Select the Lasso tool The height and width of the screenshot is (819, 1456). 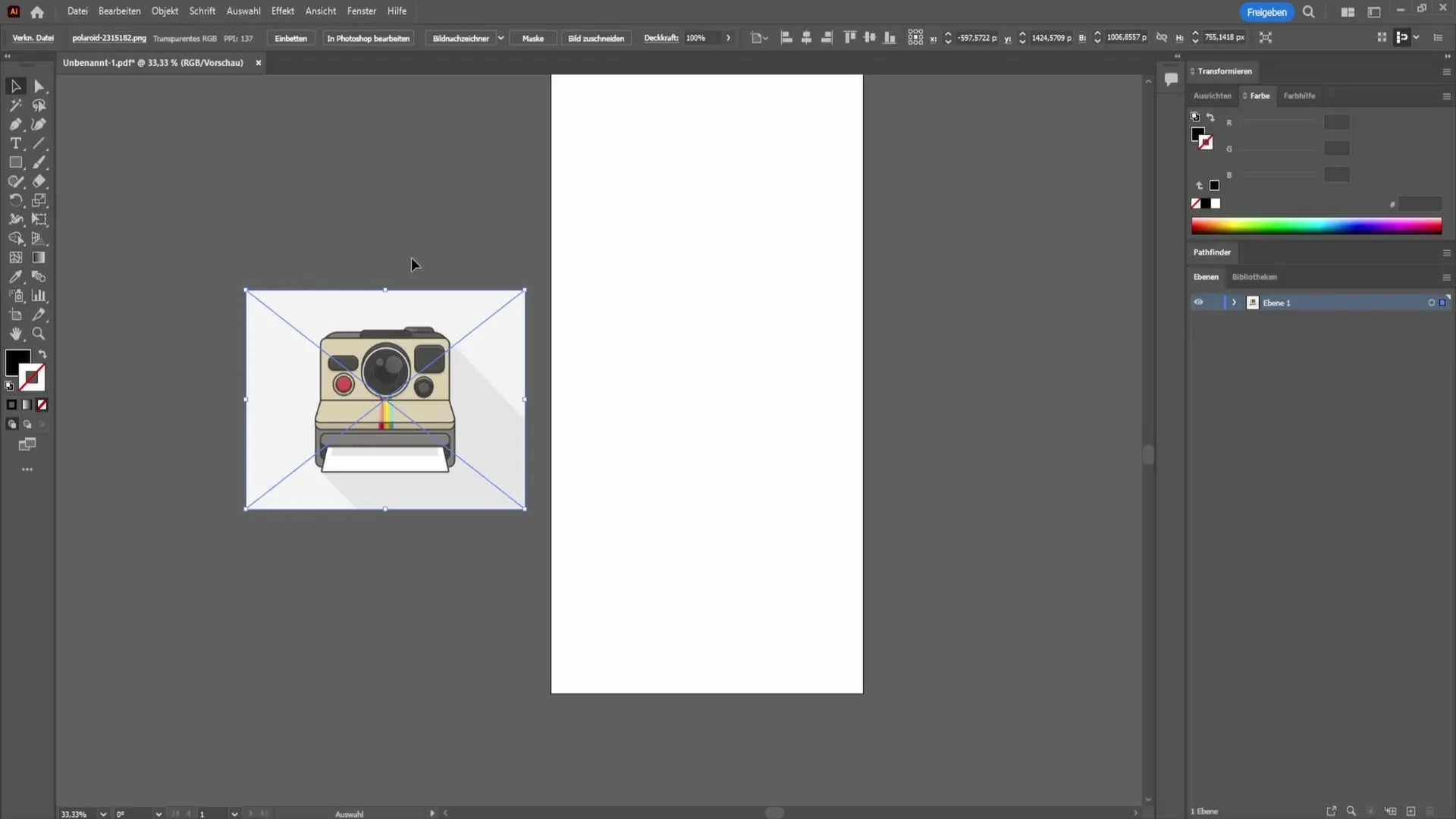pyautogui.click(x=39, y=105)
